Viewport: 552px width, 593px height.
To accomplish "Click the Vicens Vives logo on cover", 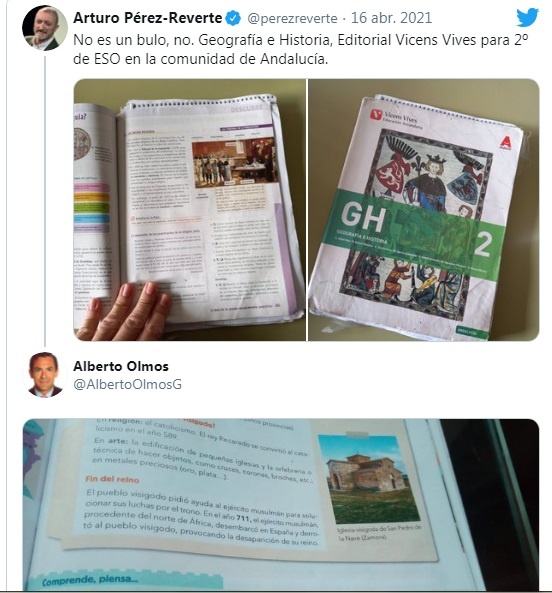I will 397,119.
